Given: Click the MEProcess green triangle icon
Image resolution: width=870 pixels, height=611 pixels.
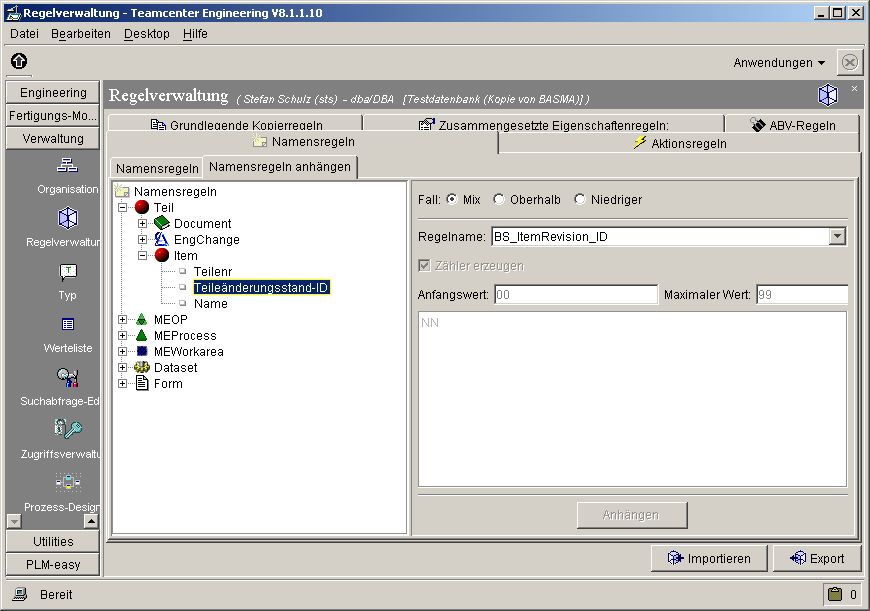Looking at the screenshot, I should [x=141, y=335].
